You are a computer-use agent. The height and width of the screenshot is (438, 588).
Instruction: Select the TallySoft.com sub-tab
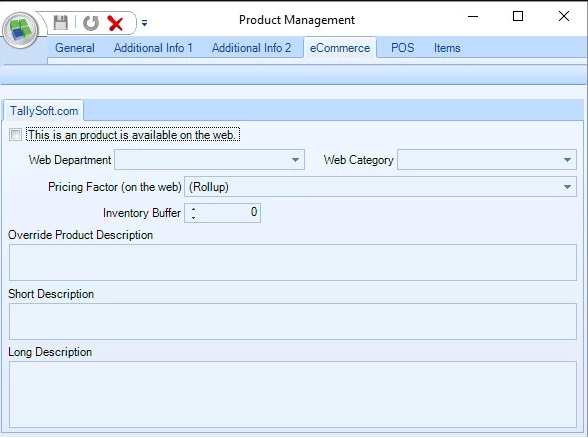point(44,111)
